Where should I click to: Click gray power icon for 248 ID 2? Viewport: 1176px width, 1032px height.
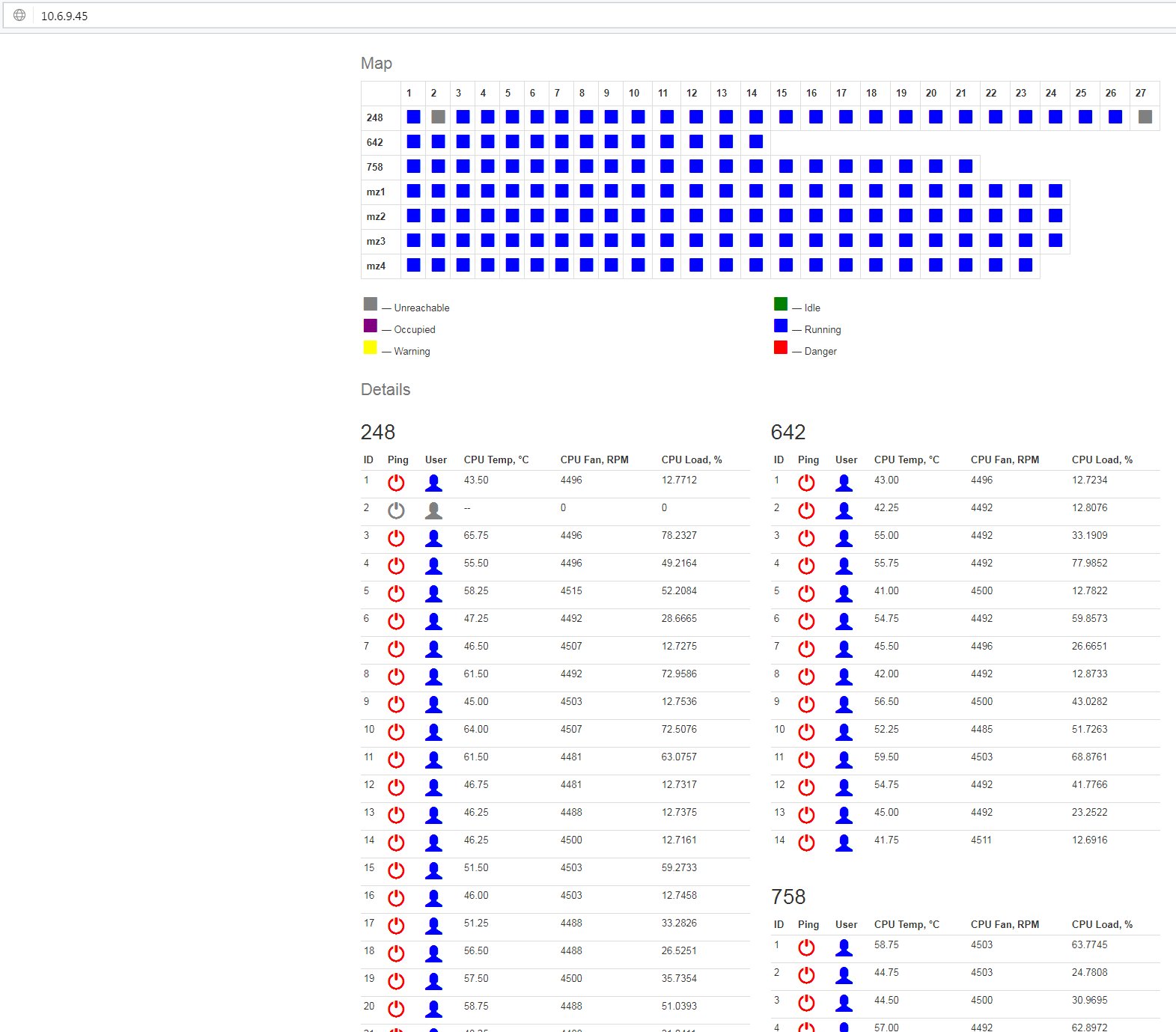click(396, 510)
